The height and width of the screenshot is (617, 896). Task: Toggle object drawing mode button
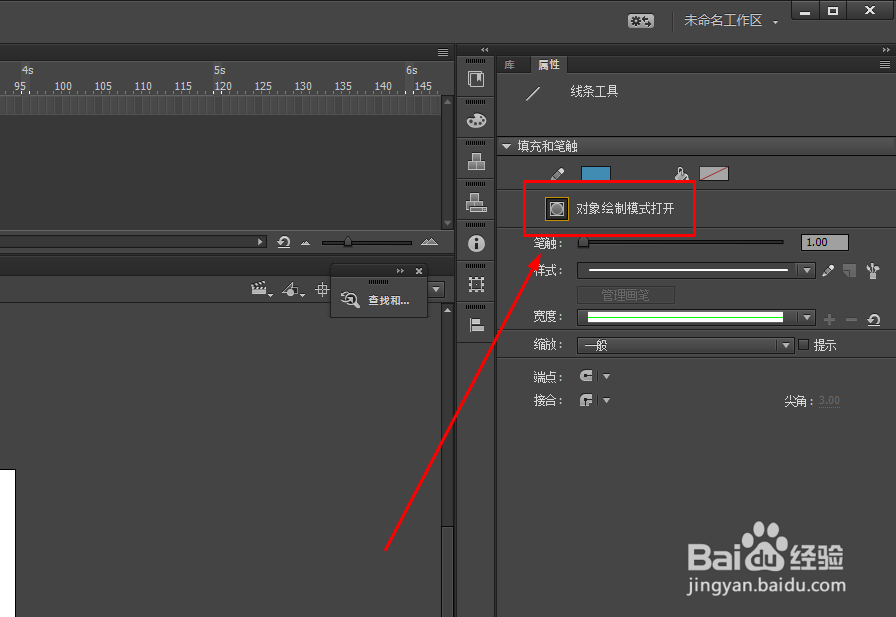[557, 209]
